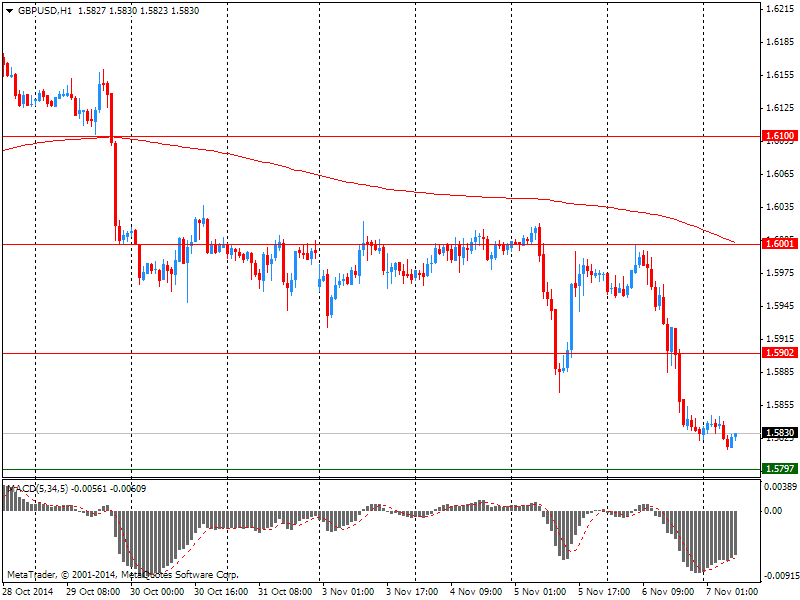Click the 1.6065 price axis value
Image resolution: width=800 pixels, height=600 pixels.
pos(781,174)
